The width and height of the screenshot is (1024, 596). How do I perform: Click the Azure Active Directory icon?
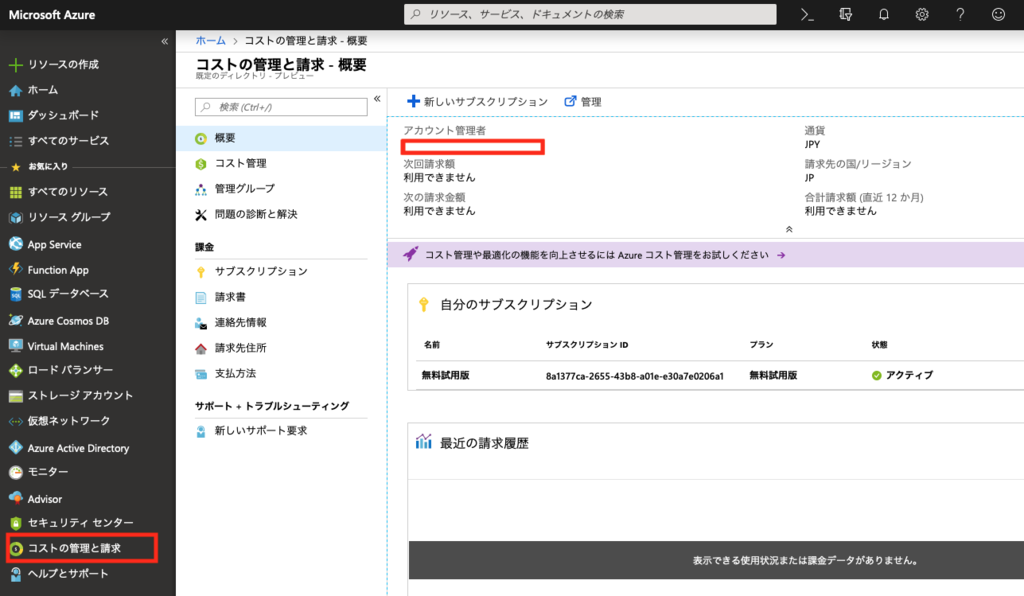point(16,448)
